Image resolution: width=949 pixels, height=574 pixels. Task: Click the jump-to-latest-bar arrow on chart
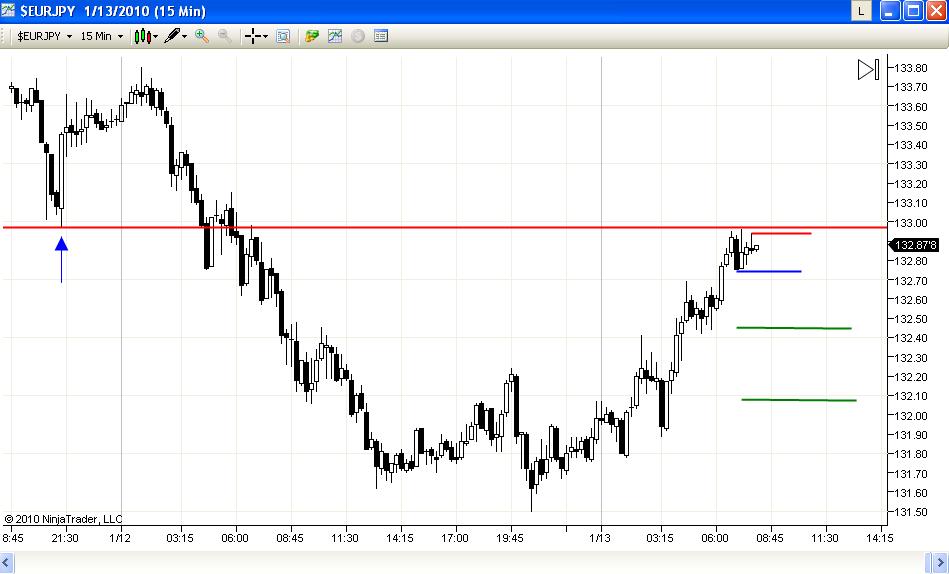click(869, 70)
